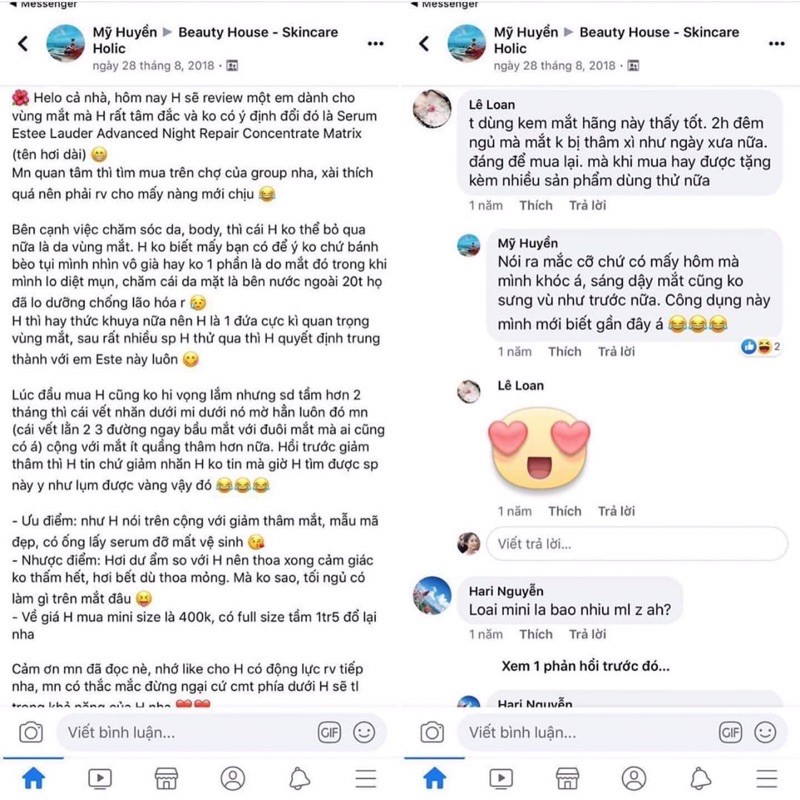Open GIF picker in left comment box
The height and width of the screenshot is (800, 800).
click(x=329, y=733)
